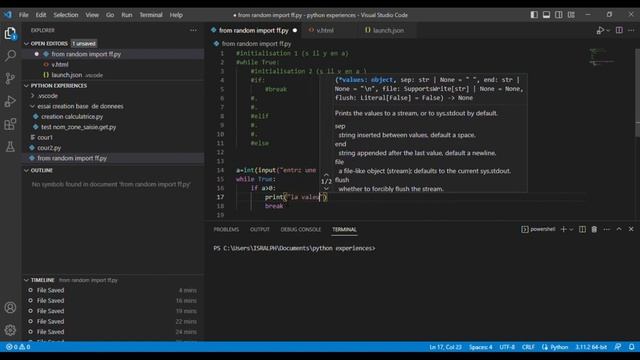
Task: Maximize panel size with up chevron
Action: pyautogui.click(x=619, y=229)
